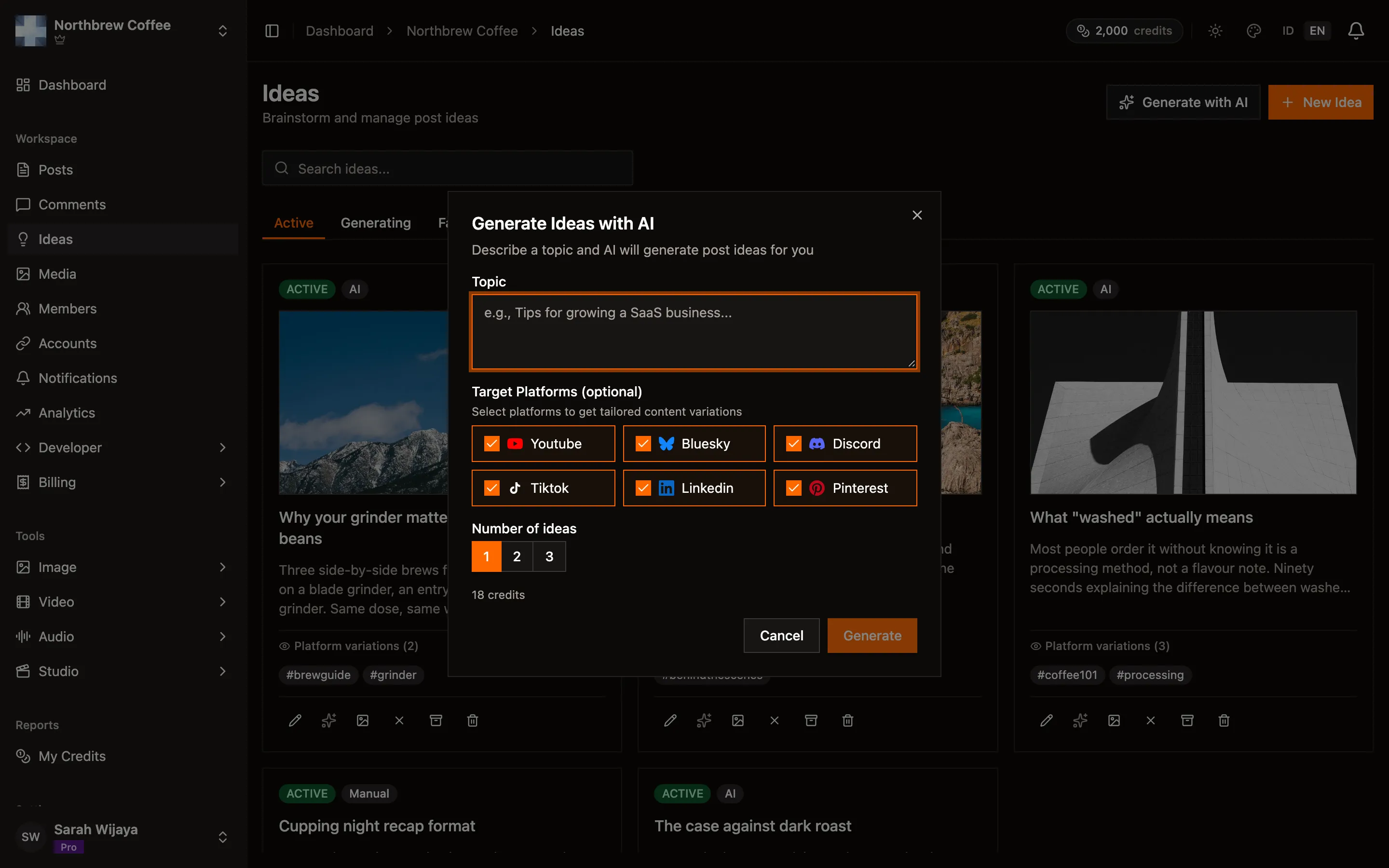Click the Generate button in dialog
This screenshot has height=868, width=1389.
pos(872,636)
